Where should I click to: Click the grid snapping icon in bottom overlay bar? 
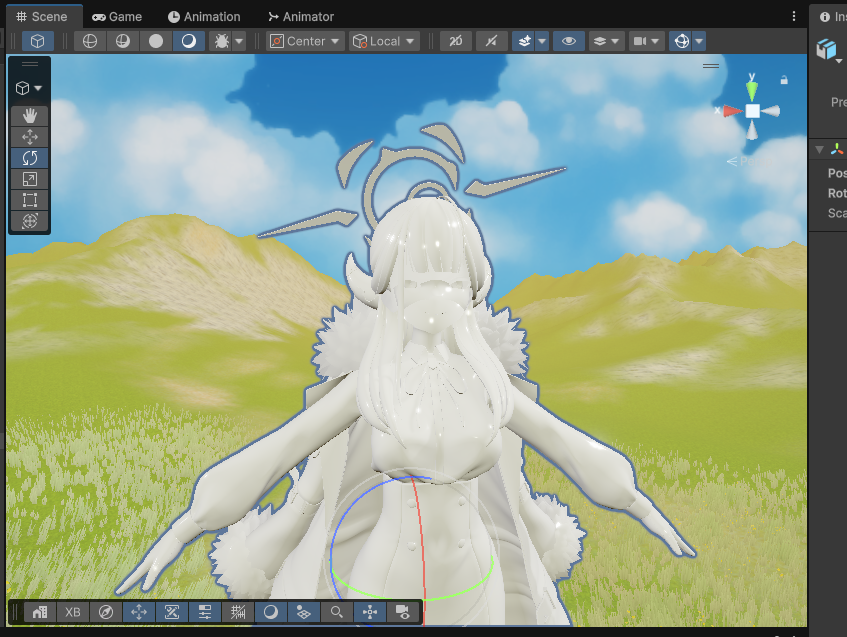(238, 612)
